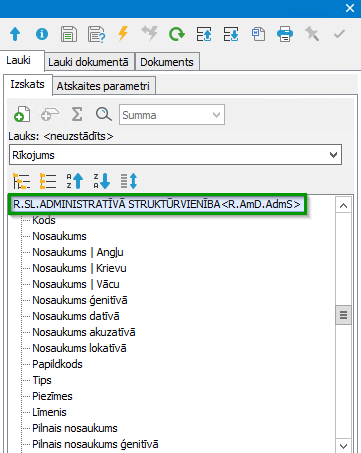Select the Kods field
The height and width of the screenshot is (453, 361).
click(x=44, y=220)
